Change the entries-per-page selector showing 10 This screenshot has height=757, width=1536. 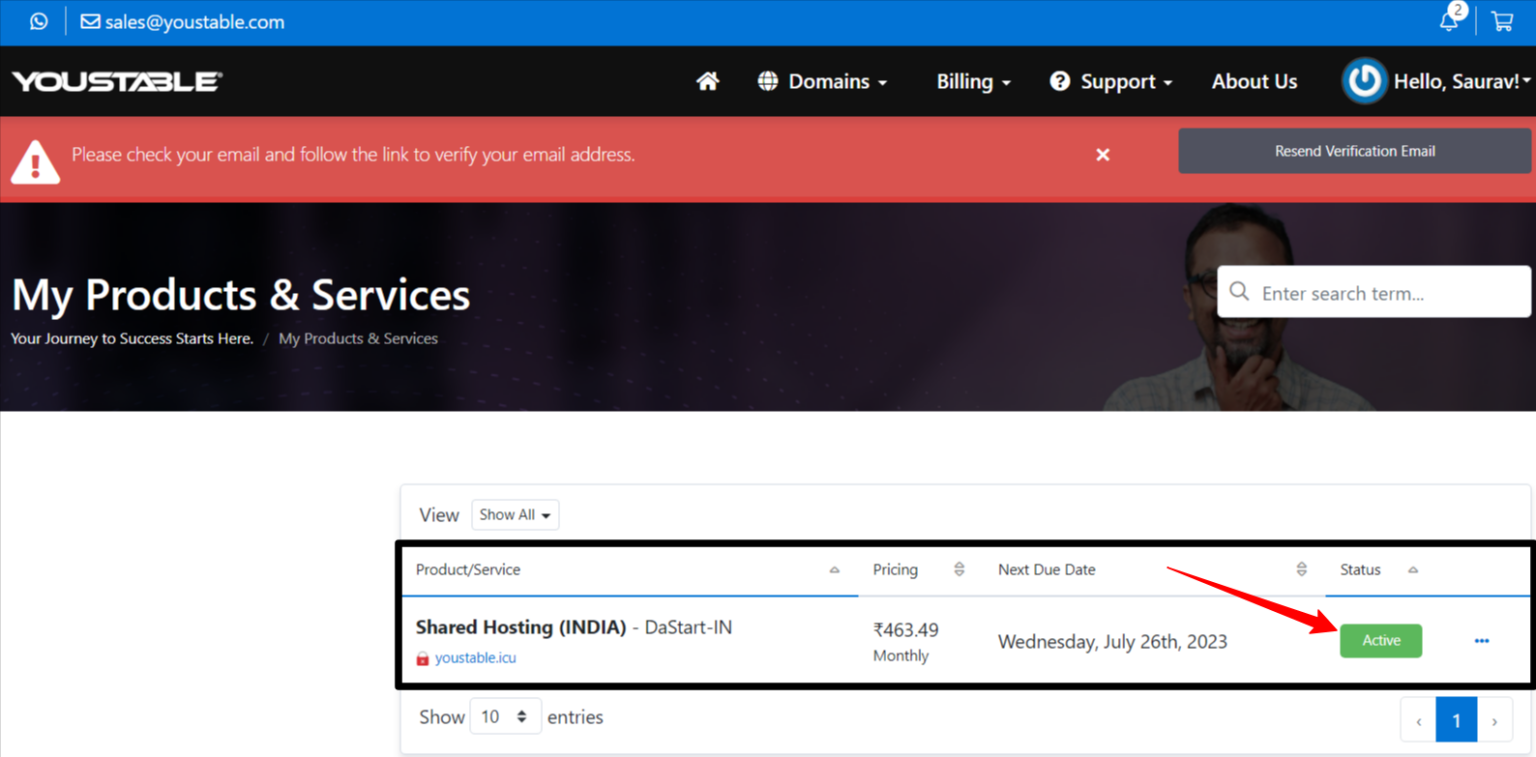(506, 717)
